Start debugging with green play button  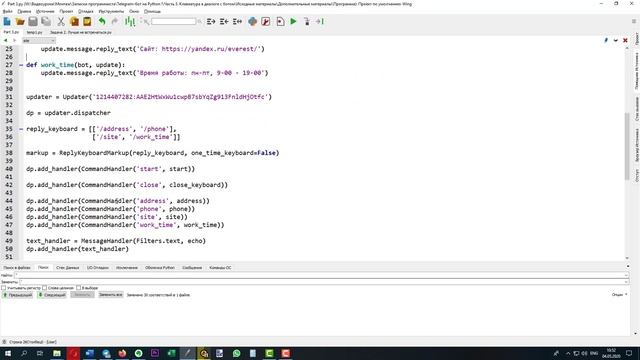(x=293, y=22)
